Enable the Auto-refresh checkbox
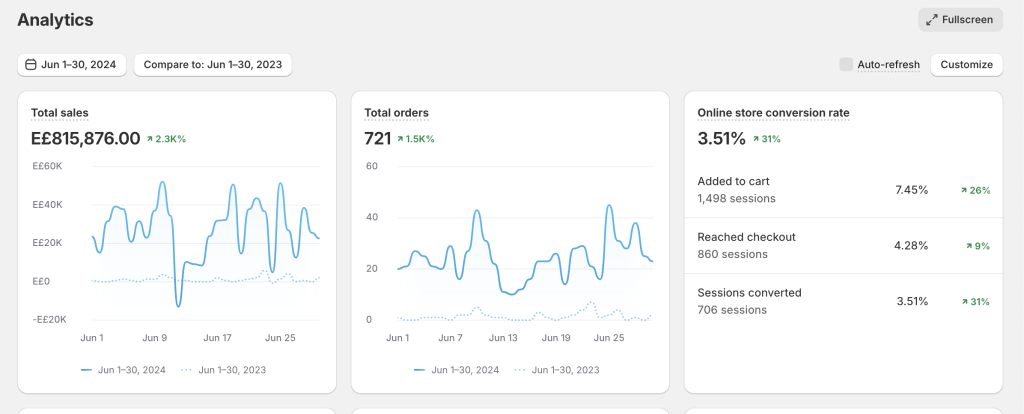1024x414 pixels. pyautogui.click(x=847, y=65)
